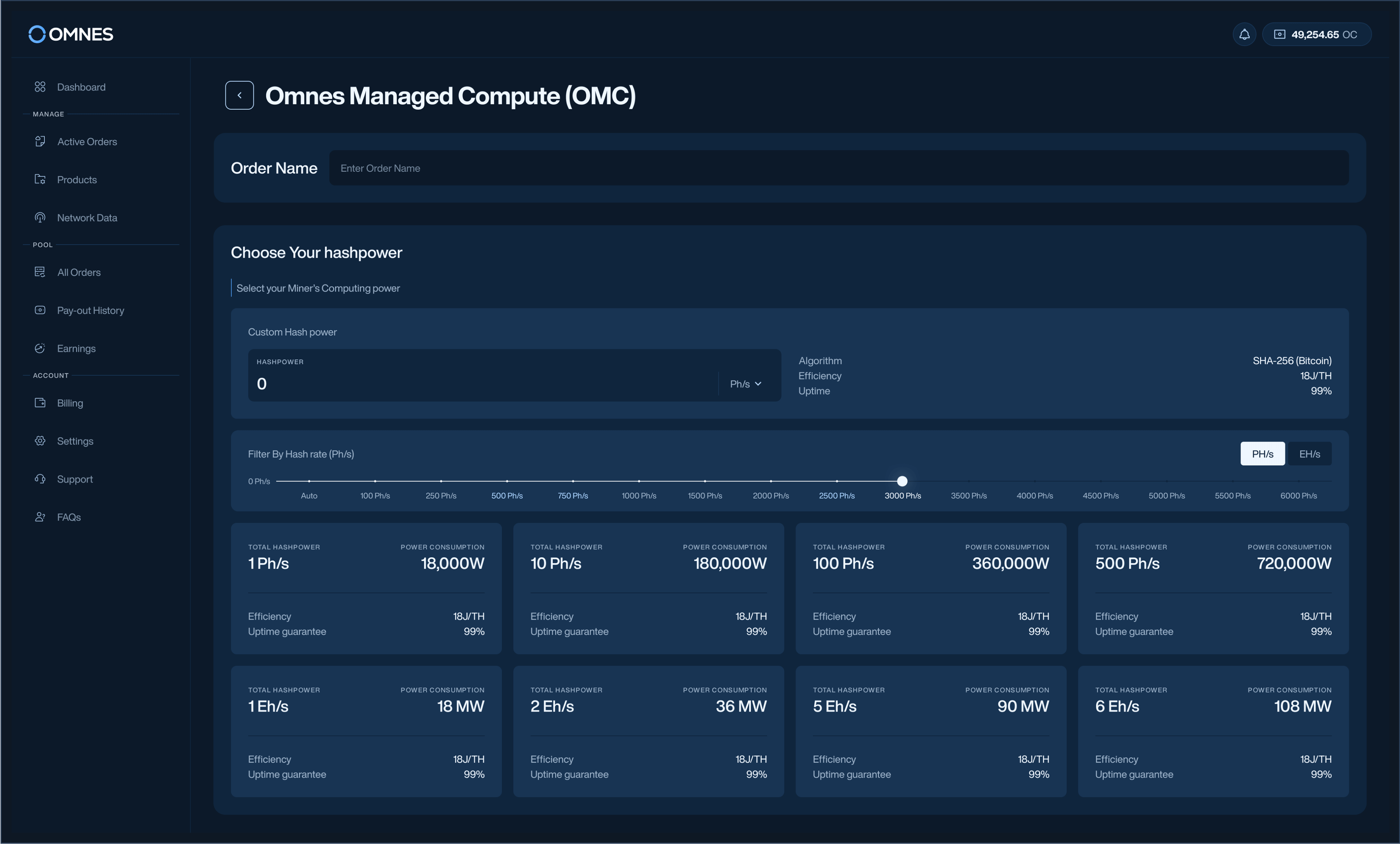This screenshot has height=844, width=1400.
Task: Open the notifications bell
Action: pyautogui.click(x=1244, y=34)
